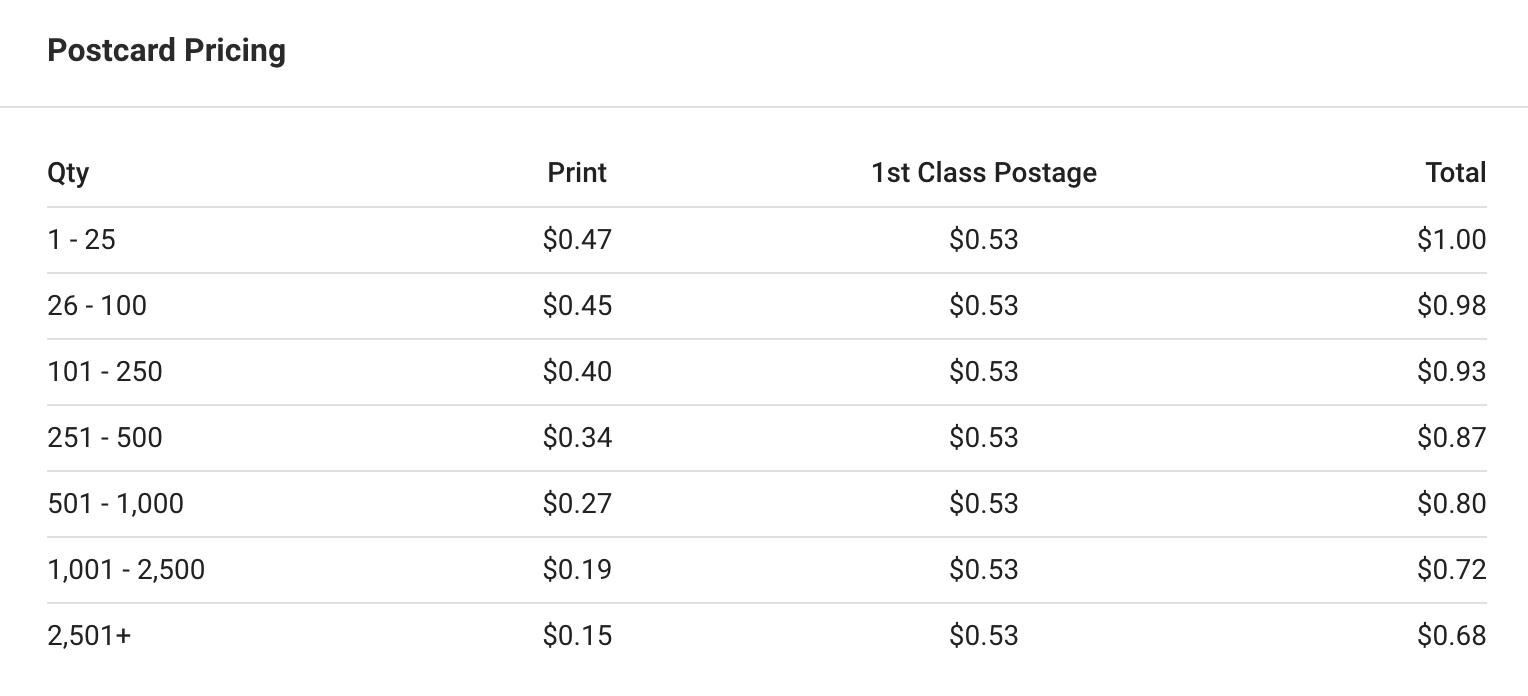
Task: Select the $1.00 total price
Action: click(x=1452, y=240)
